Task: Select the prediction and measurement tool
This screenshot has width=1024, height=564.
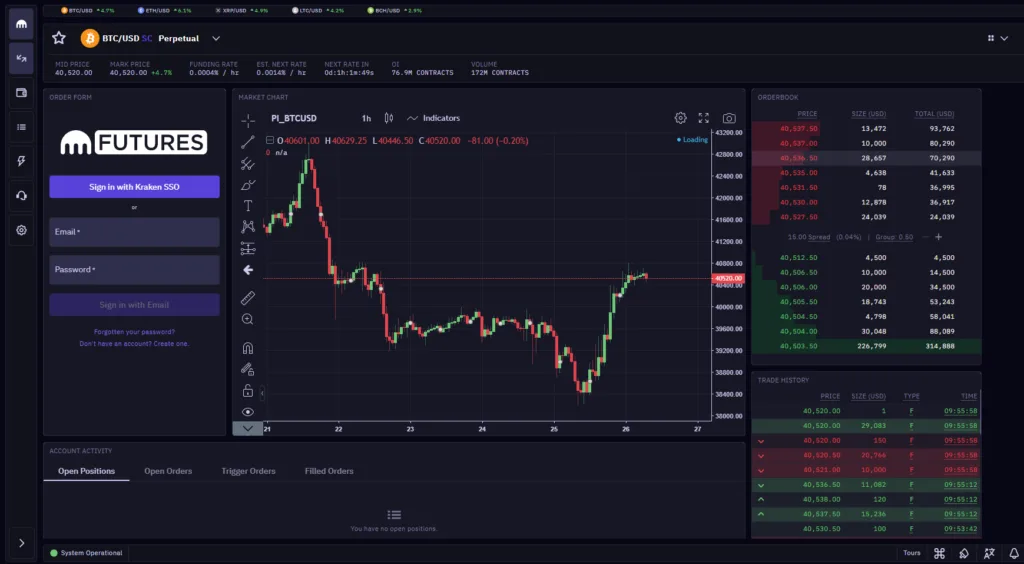Action: pos(248,248)
